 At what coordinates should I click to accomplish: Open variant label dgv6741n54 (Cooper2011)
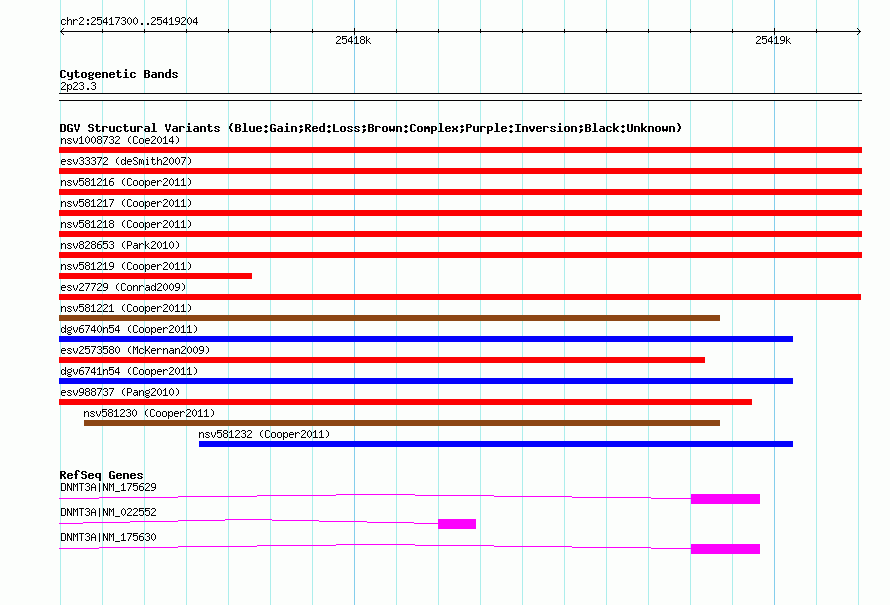tap(129, 371)
